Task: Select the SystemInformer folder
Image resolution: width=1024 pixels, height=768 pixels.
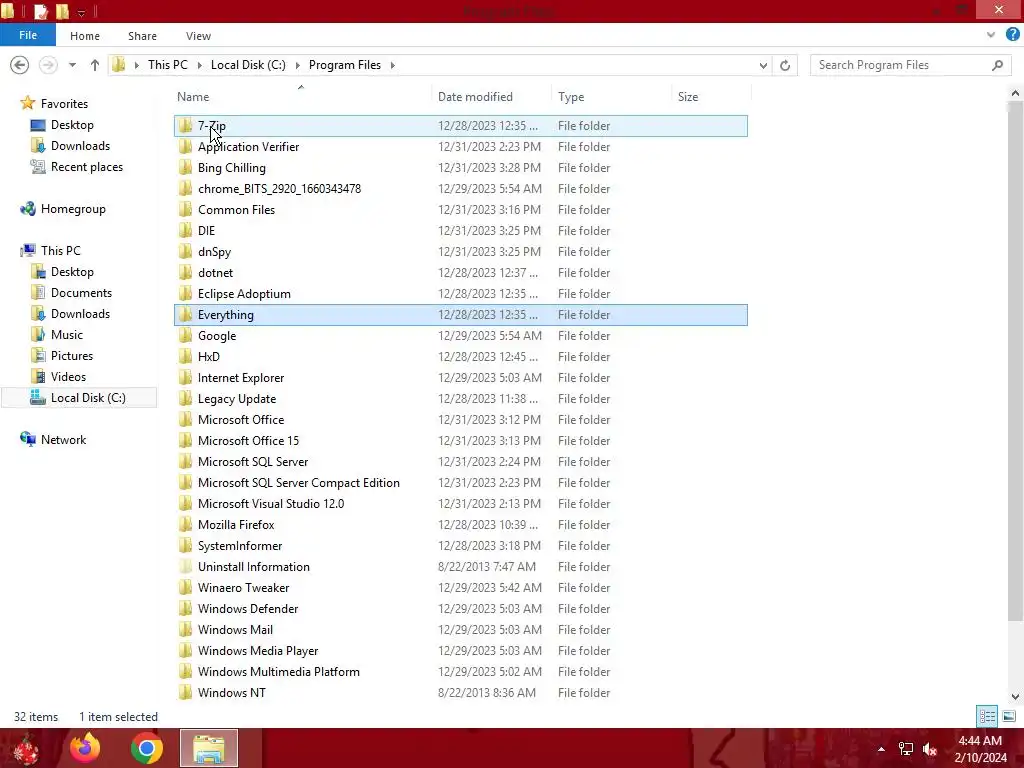Action: pyautogui.click(x=240, y=546)
